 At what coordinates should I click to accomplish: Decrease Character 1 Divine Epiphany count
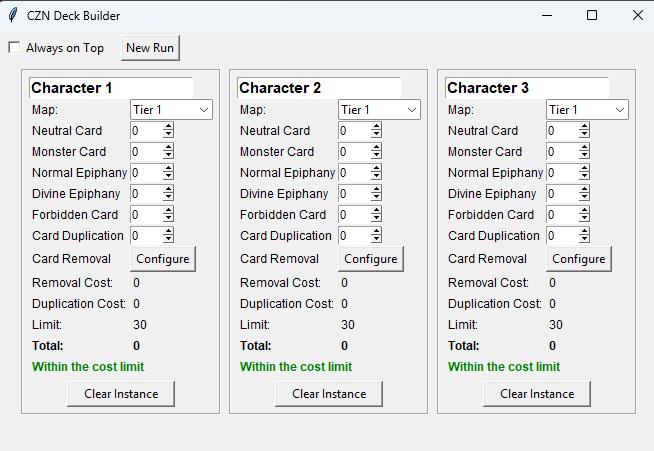pos(168,198)
